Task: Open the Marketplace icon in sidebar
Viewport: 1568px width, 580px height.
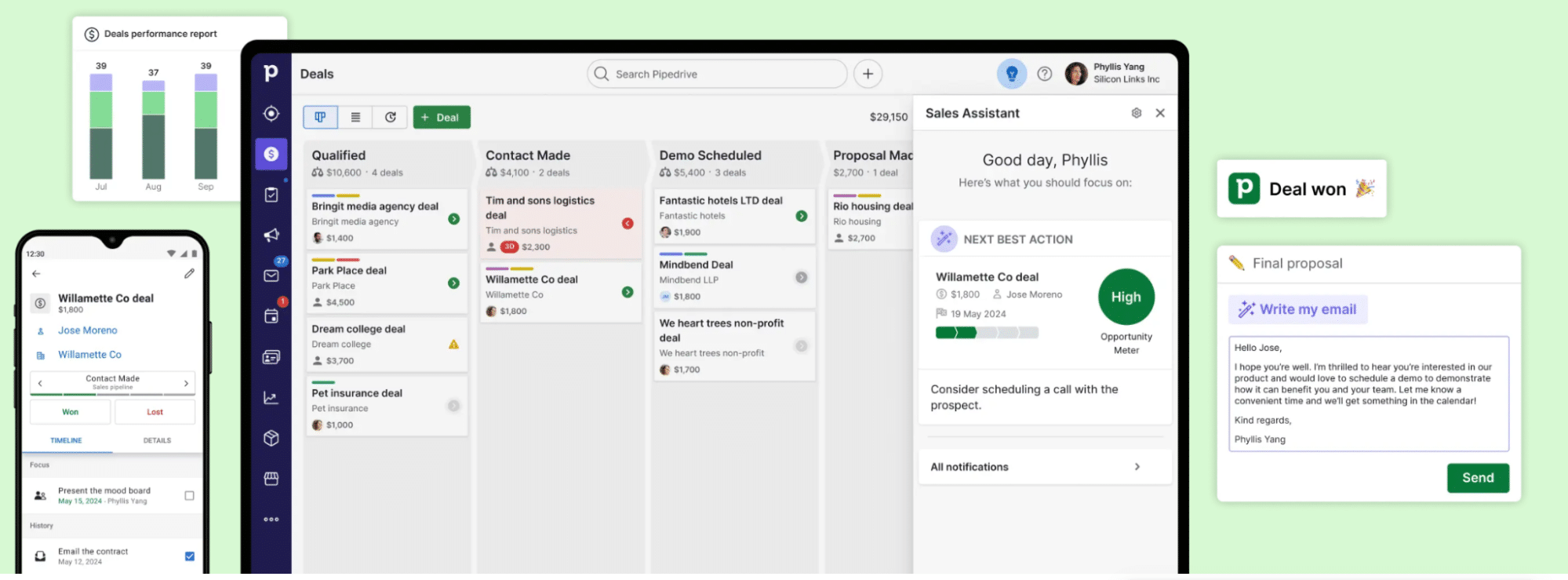Action: (x=271, y=479)
